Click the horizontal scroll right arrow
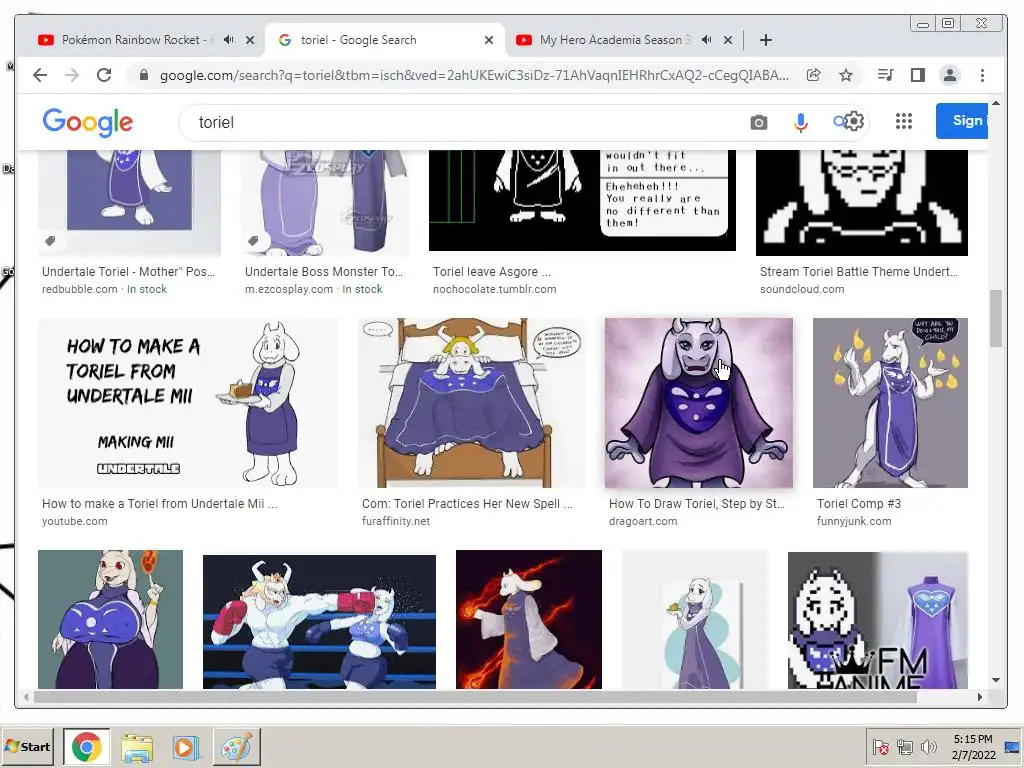The height and width of the screenshot is (768, 1024). coord(980,697)
